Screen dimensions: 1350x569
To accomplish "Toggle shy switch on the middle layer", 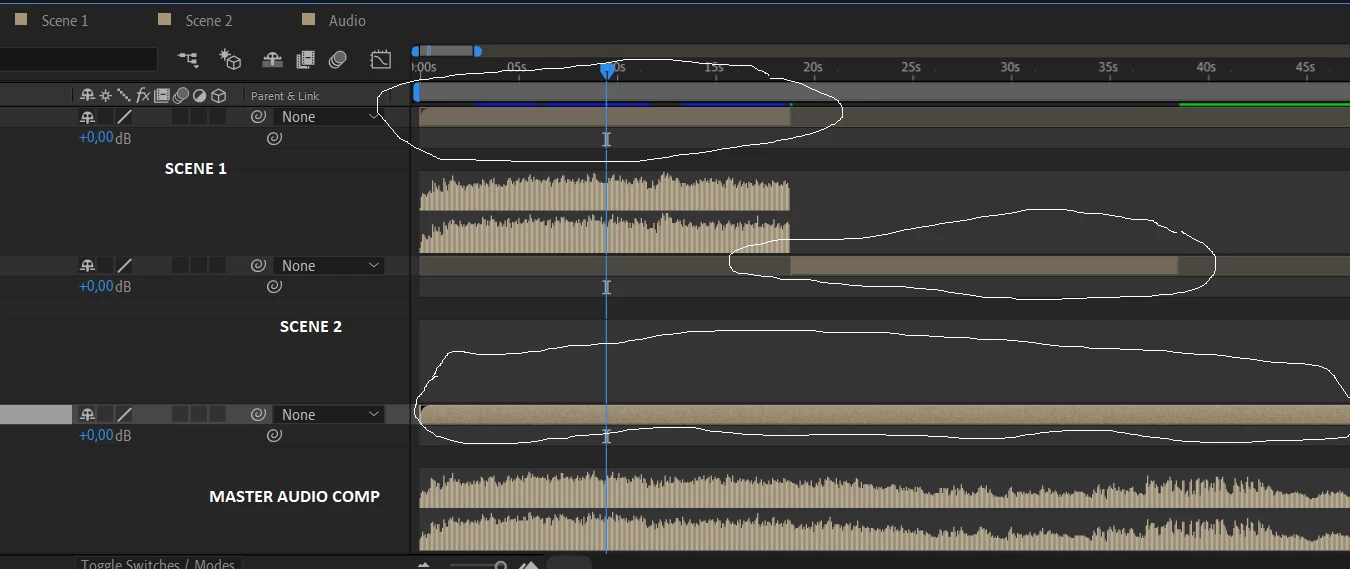I will [88, 265].
